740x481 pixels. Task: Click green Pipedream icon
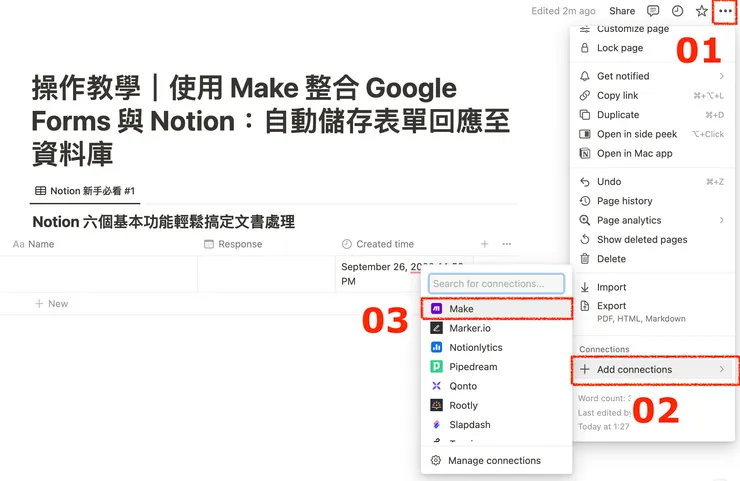pos(436,367)
